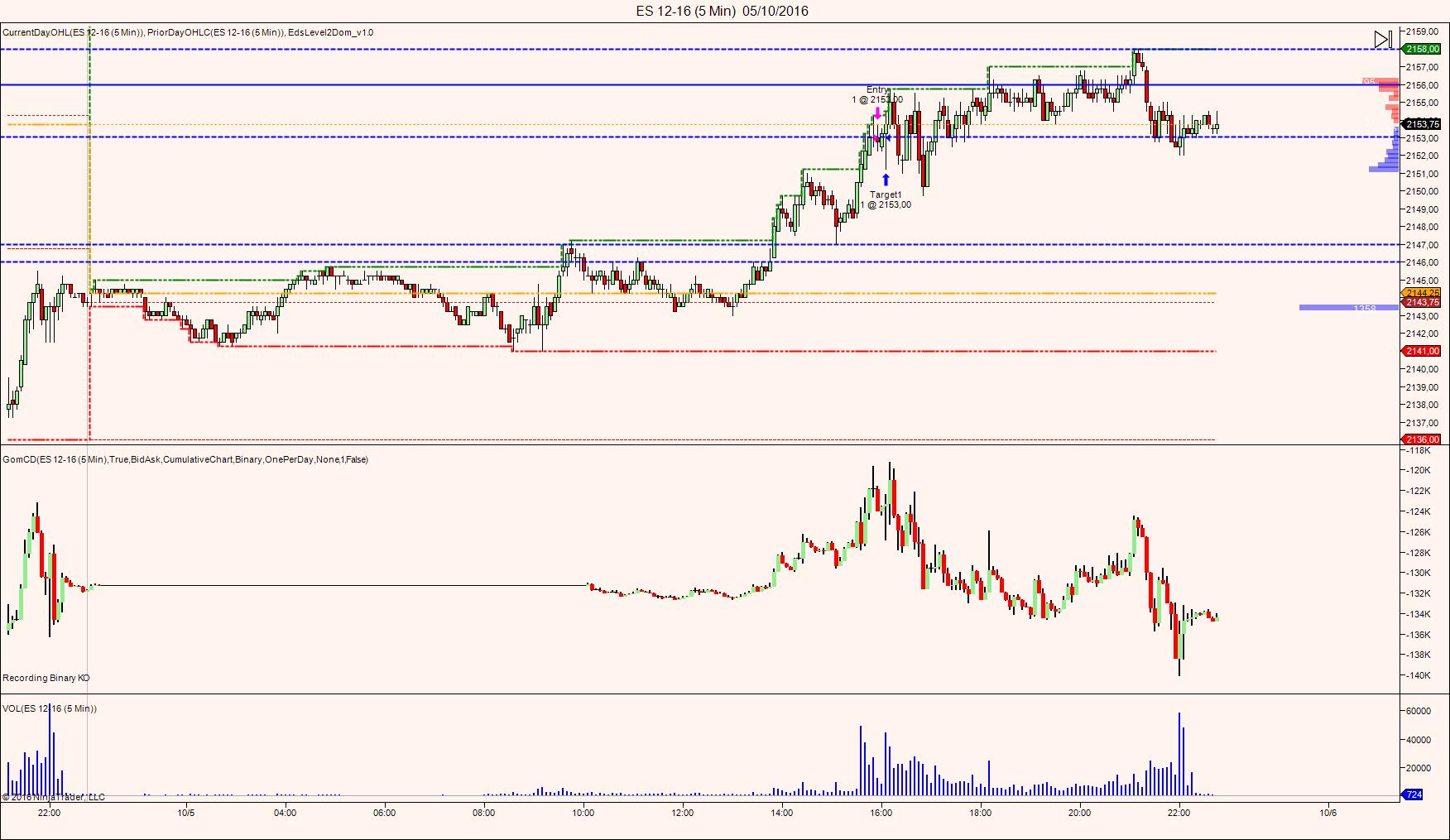The image size is (1450, 840).
Task: Click the -118K cumulative delta axis label
Action: [x=1419, y=450]
